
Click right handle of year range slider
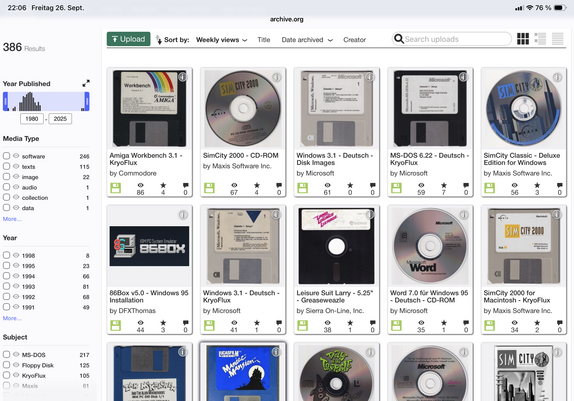coord(87,101)
